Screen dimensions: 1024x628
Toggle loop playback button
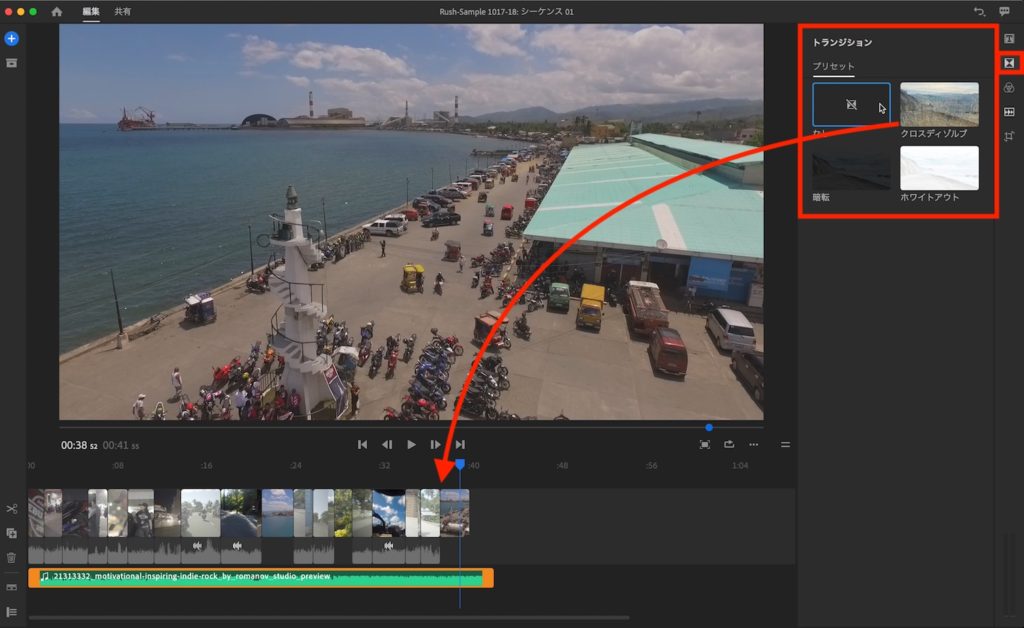(729, 444)
